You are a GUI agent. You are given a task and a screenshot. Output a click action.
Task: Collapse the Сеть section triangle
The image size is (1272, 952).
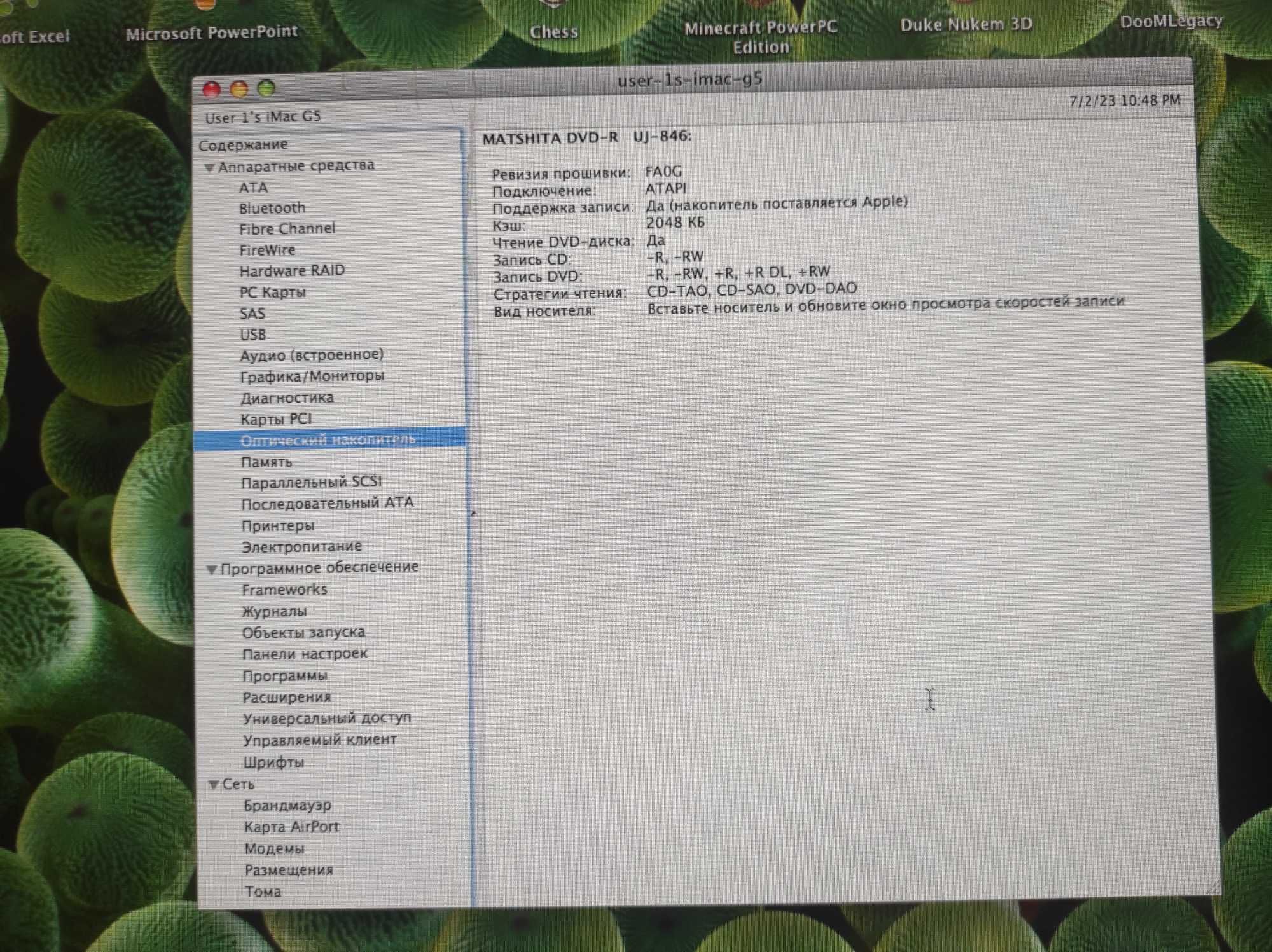(214, 785)
